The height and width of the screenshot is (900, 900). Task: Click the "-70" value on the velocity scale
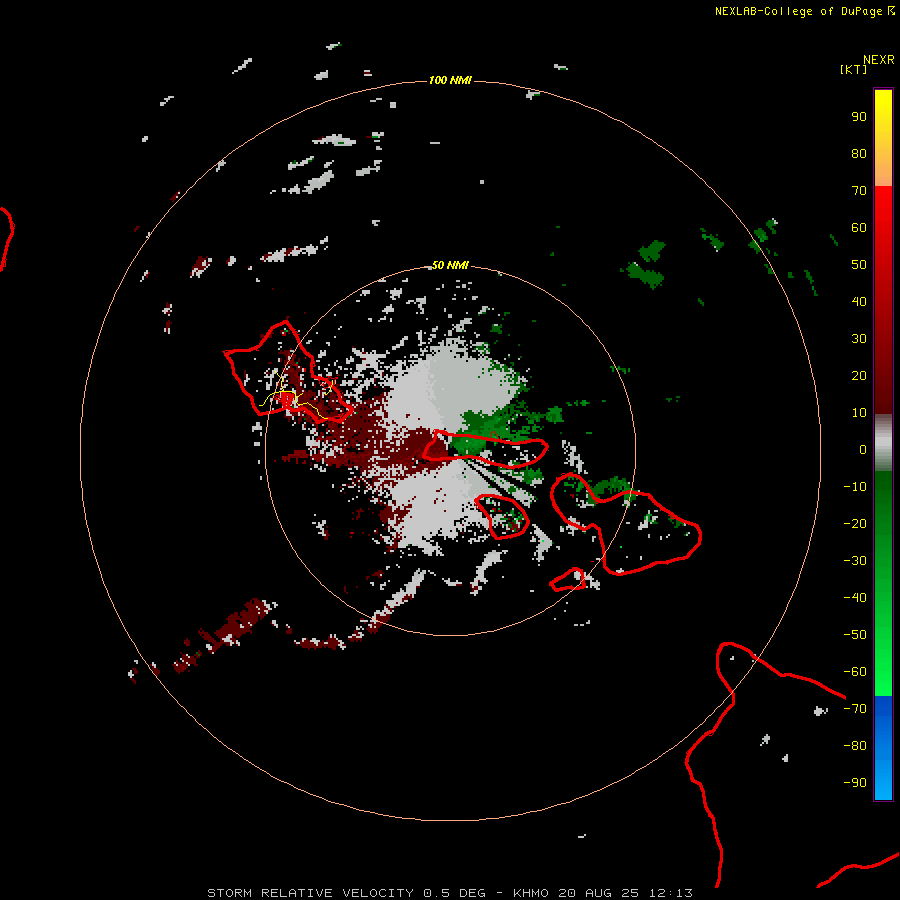pyautogui.click(x=855, y=709)
